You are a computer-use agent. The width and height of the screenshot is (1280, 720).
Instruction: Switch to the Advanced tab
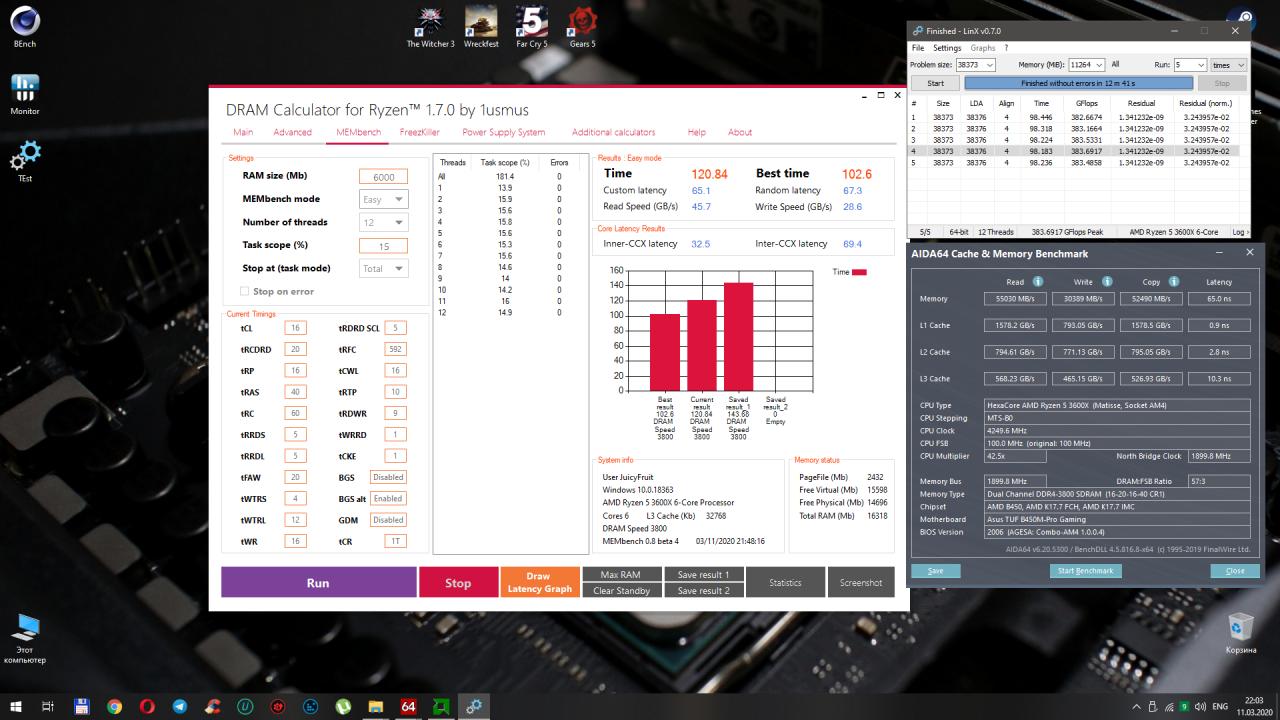tap(293, 132)
